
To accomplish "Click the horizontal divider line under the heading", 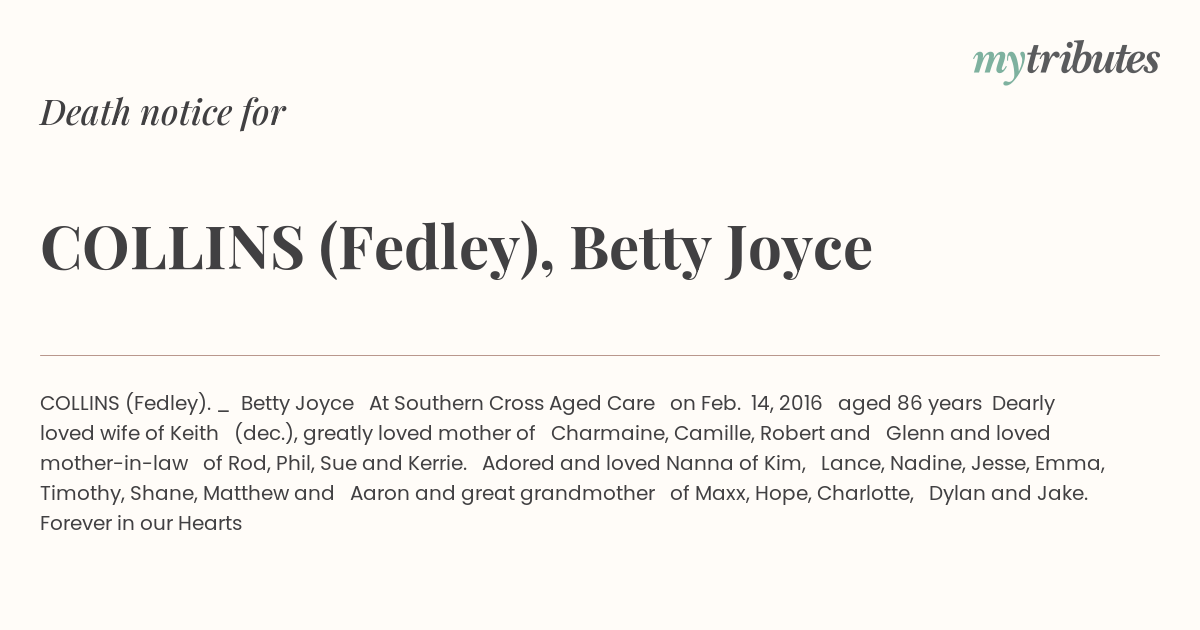I will (600, 355).
